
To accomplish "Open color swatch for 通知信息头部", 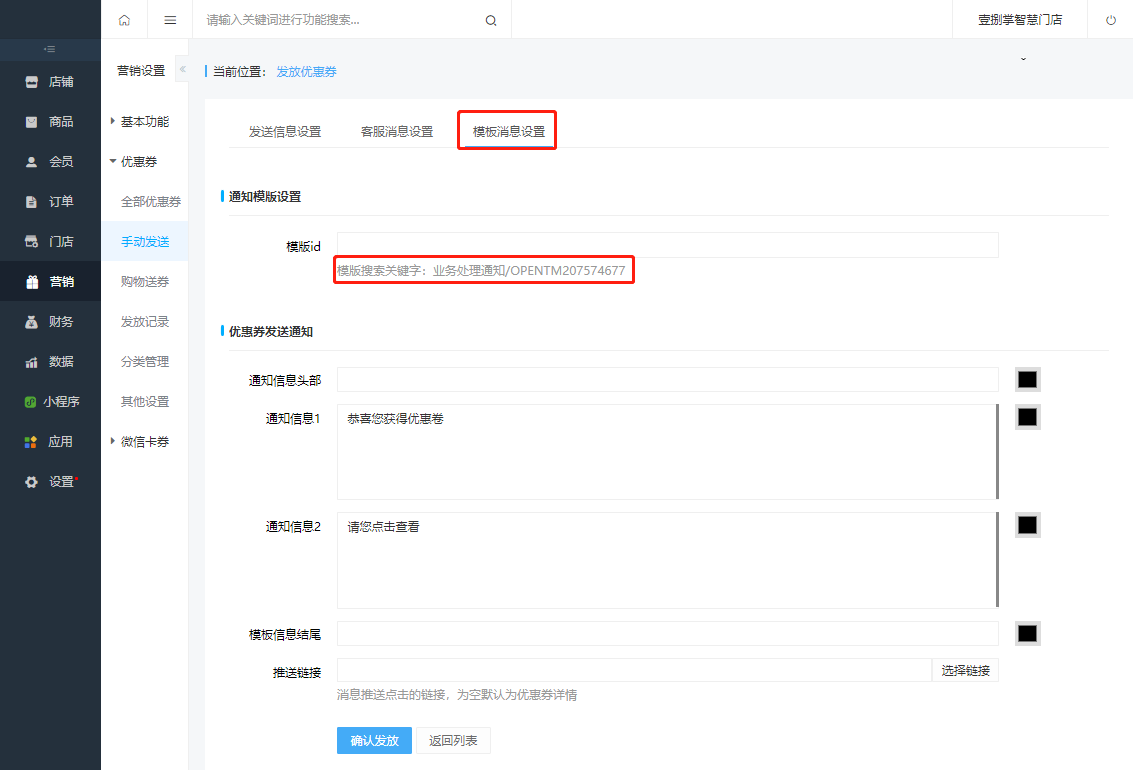I will [1028, 379].
